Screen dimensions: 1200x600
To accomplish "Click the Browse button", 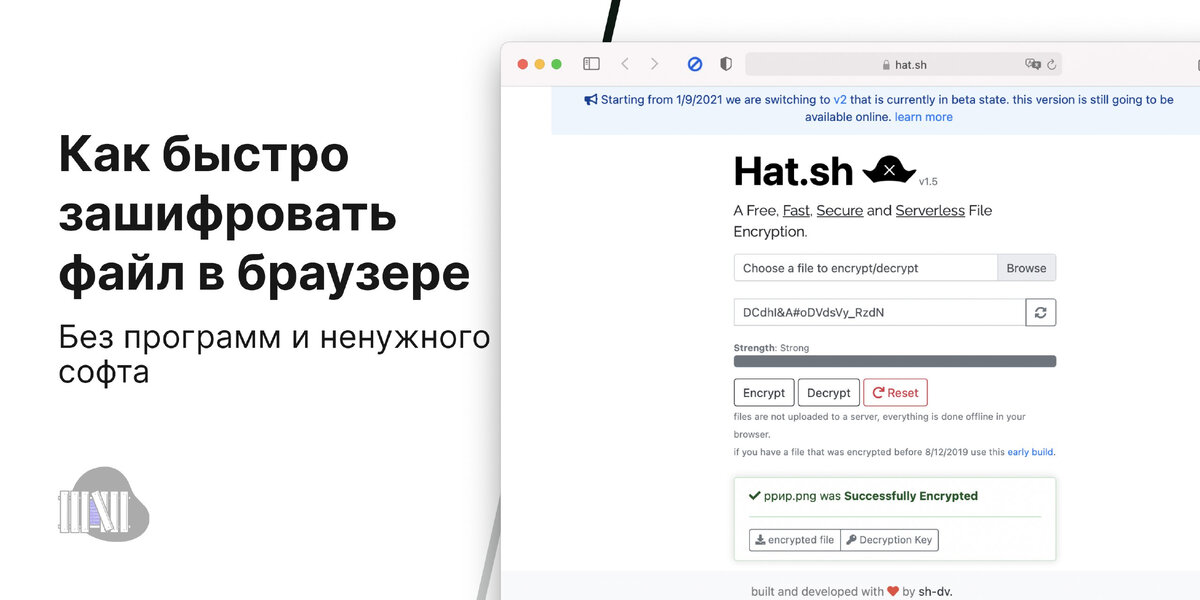I will click(1026, 268).
